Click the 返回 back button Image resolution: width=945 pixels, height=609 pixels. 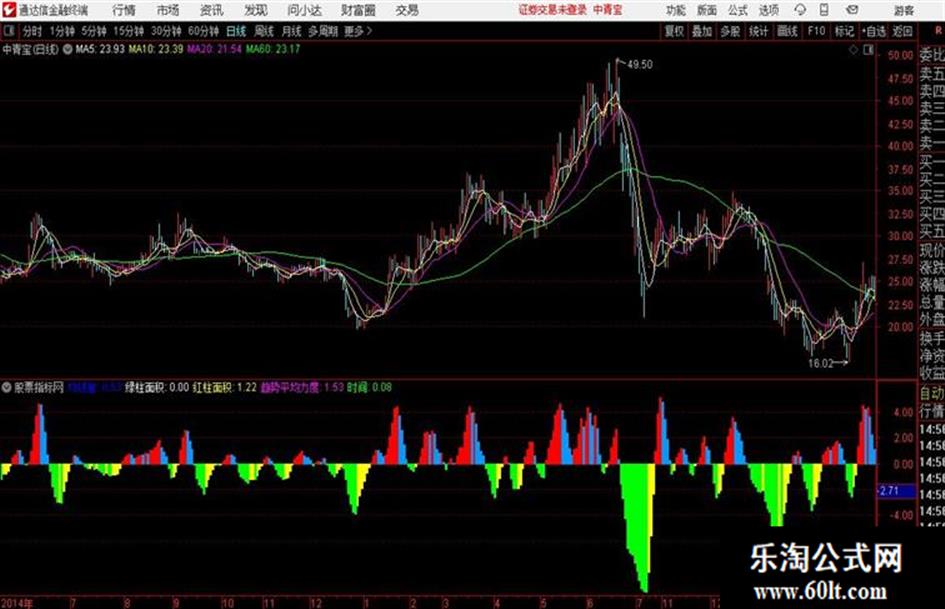(902, 31)
